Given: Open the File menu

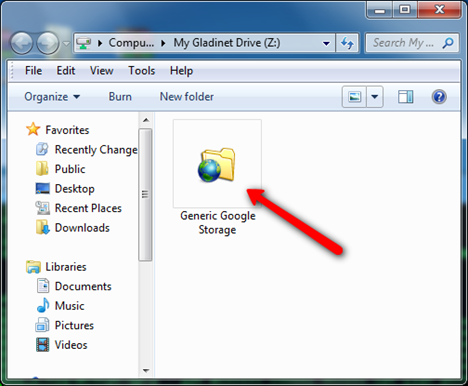Looking at the screenshot, I should (x=33, y=71).
